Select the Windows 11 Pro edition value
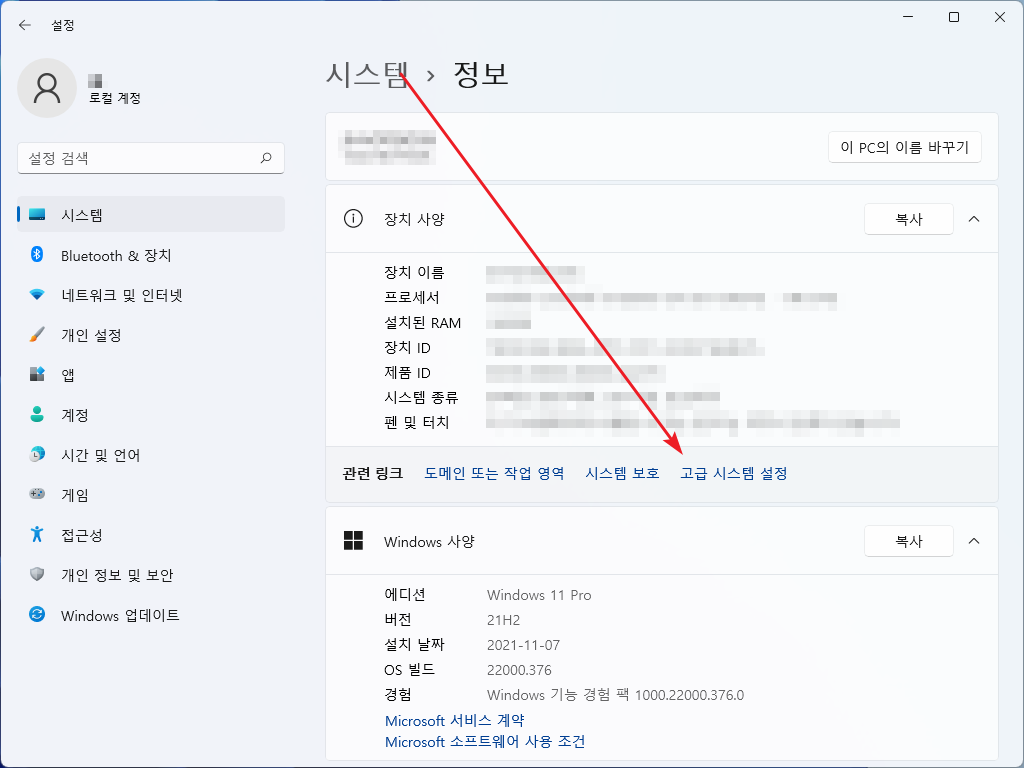 [539, 595]
